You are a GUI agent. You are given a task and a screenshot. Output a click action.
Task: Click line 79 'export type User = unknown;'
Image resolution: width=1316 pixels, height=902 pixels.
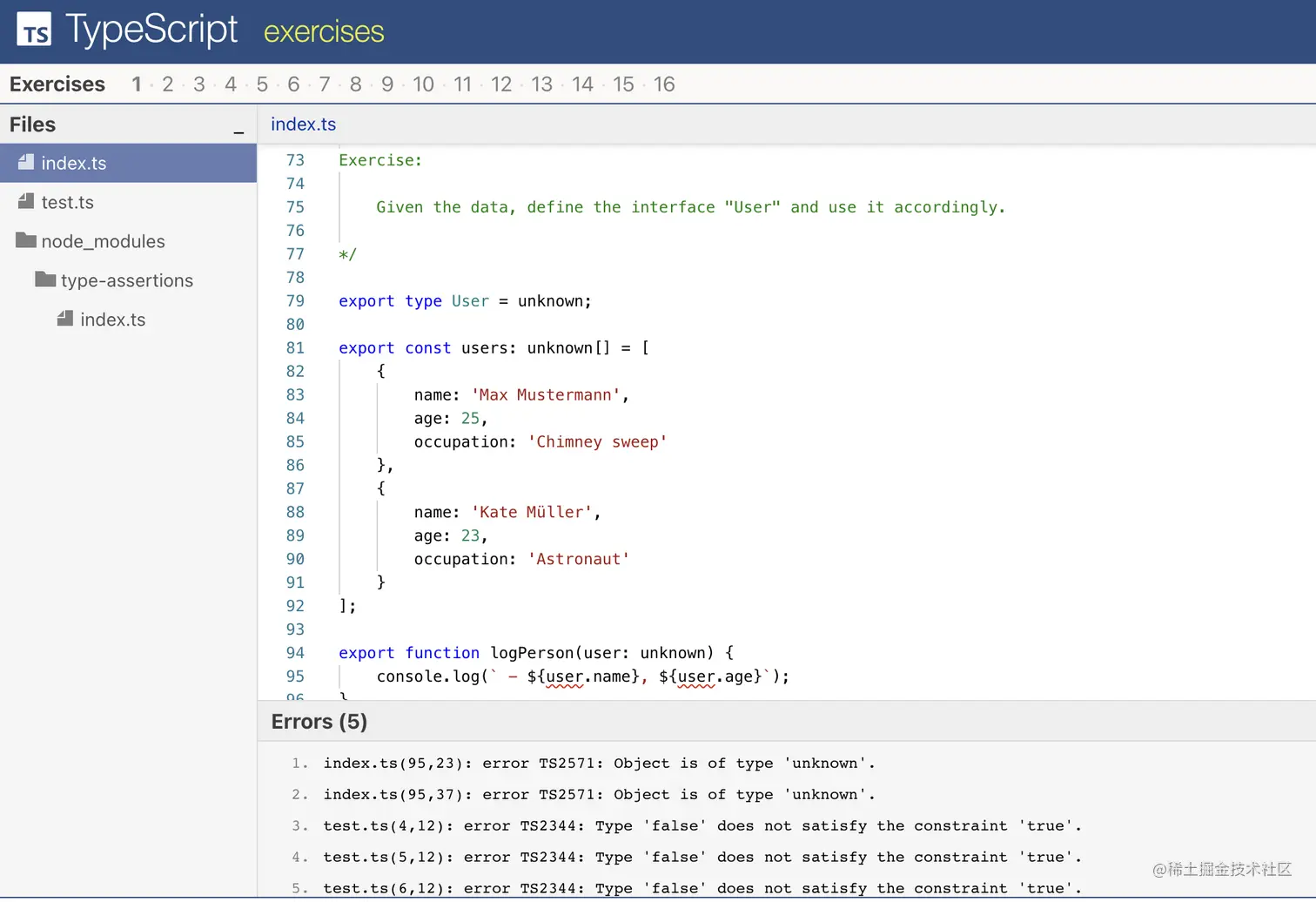(465, 301)
